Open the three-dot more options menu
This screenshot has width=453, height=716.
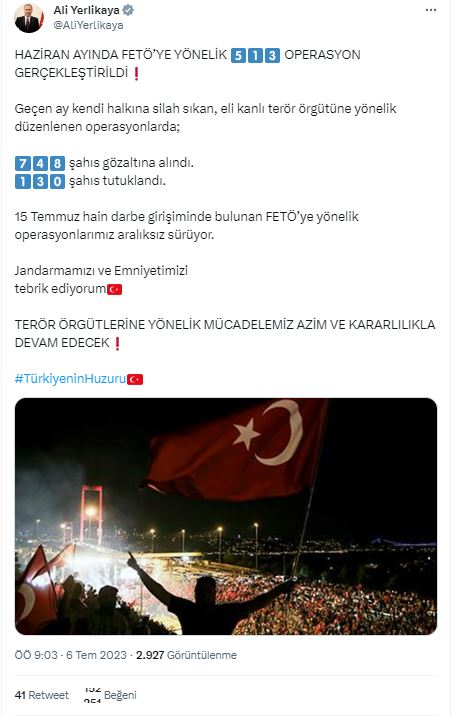pos(431,10)
